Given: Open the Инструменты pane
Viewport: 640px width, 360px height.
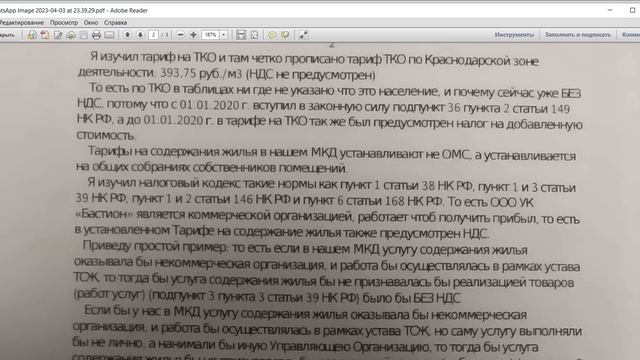Looking at the screenshot, I should pyautogui.click(x=514, y=35).
